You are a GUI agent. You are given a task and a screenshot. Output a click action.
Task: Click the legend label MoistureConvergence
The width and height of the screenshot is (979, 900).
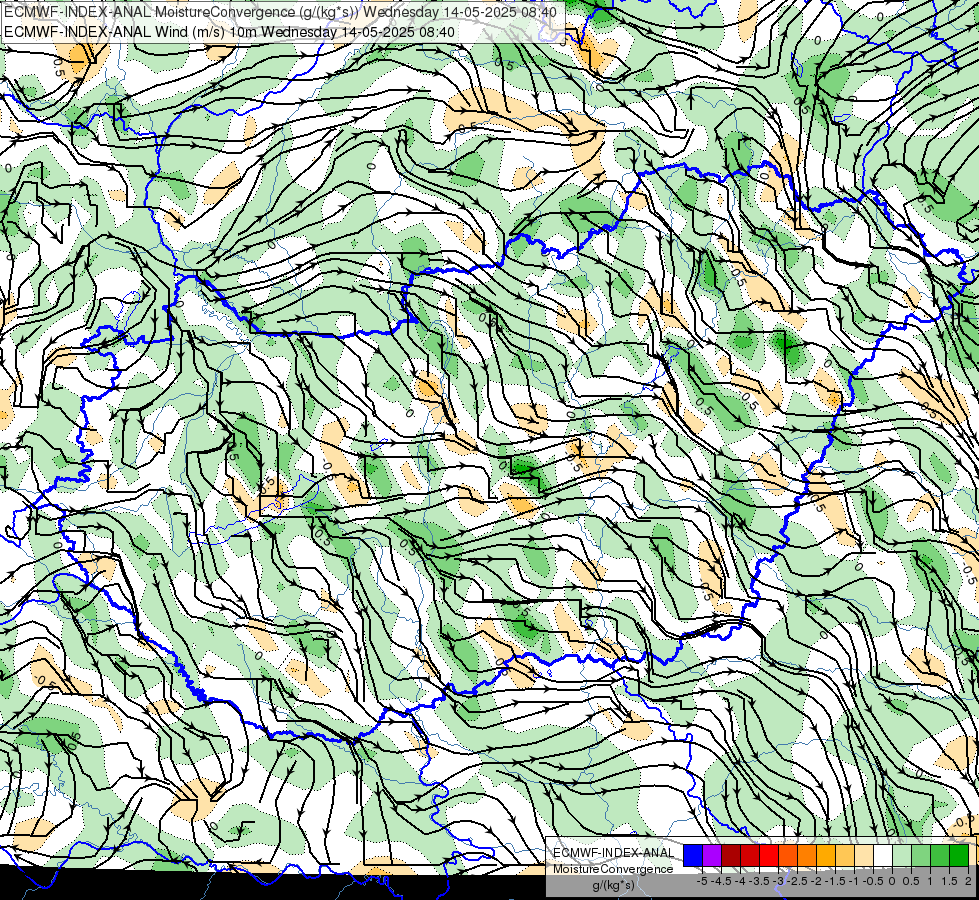click(613, 869)
